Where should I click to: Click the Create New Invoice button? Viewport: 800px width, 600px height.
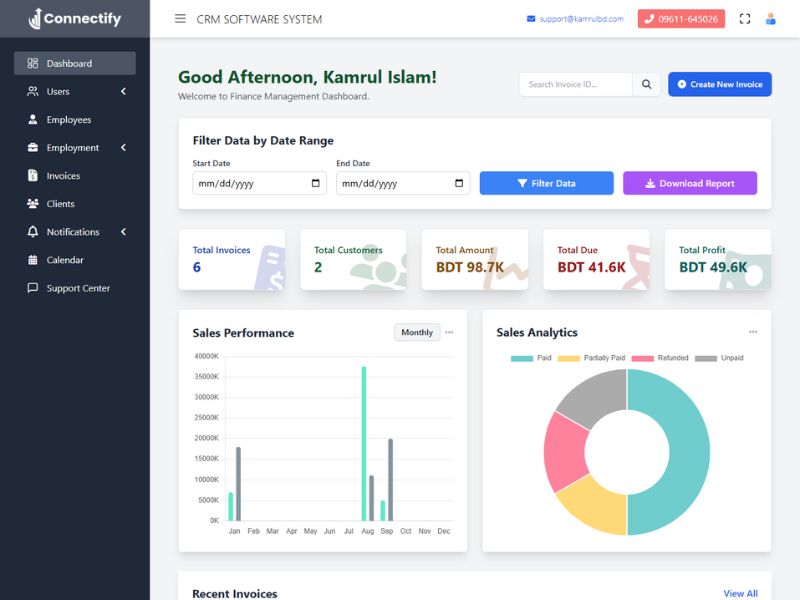(x=719, y=85)
